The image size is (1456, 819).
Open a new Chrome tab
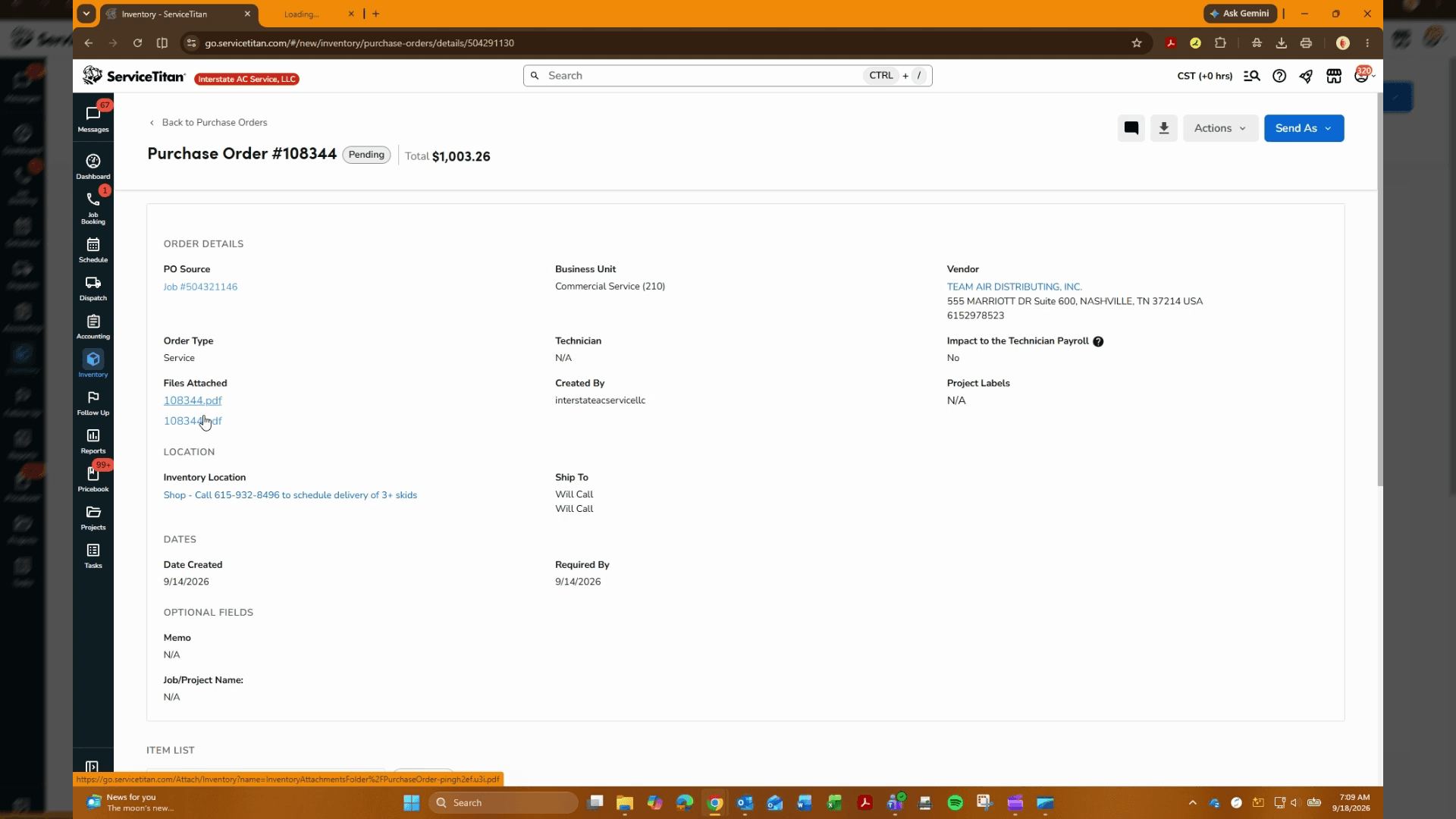tap(375, 14)
